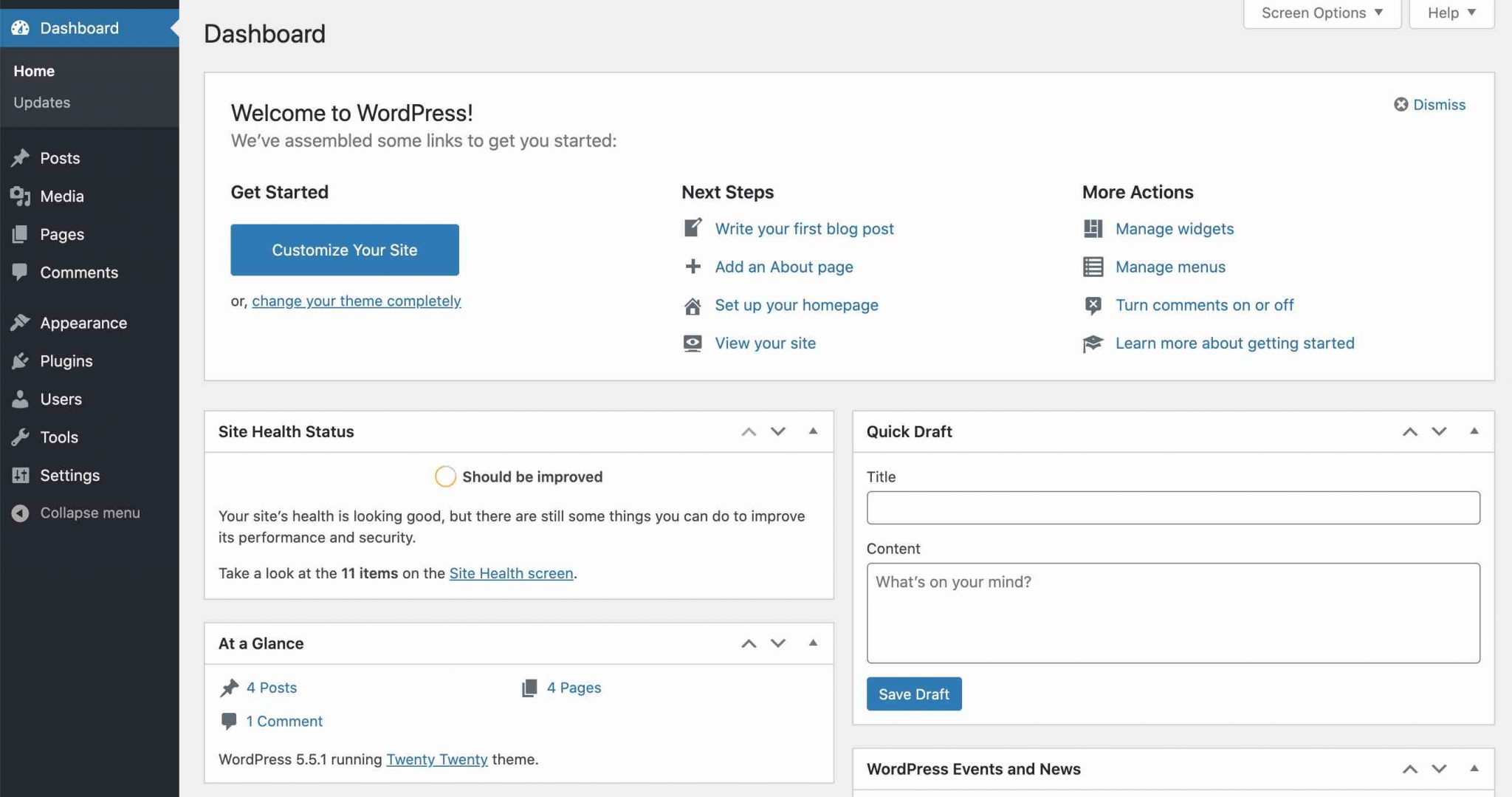Expand the Help dropdown tab
The width and height of the screenshot is (1512, 797).
click(x=1451, y=13)
